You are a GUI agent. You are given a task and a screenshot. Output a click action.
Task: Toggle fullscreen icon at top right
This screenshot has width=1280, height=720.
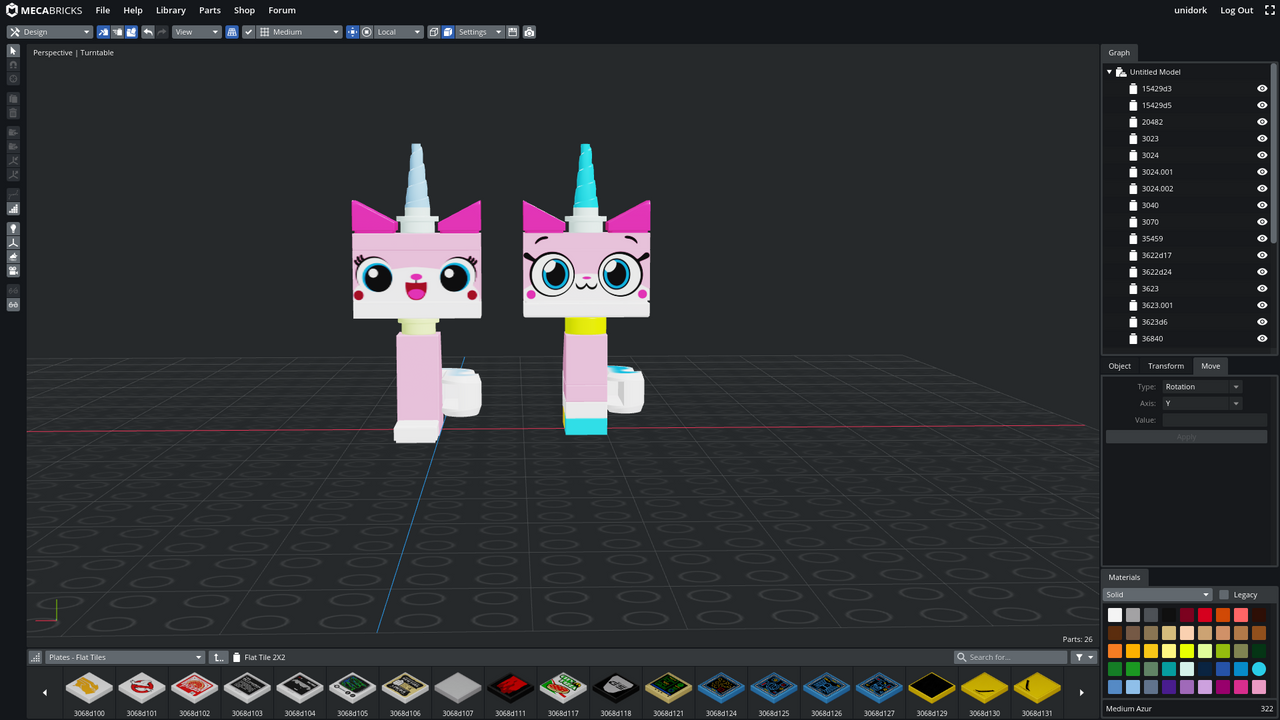pos(1270,10)
